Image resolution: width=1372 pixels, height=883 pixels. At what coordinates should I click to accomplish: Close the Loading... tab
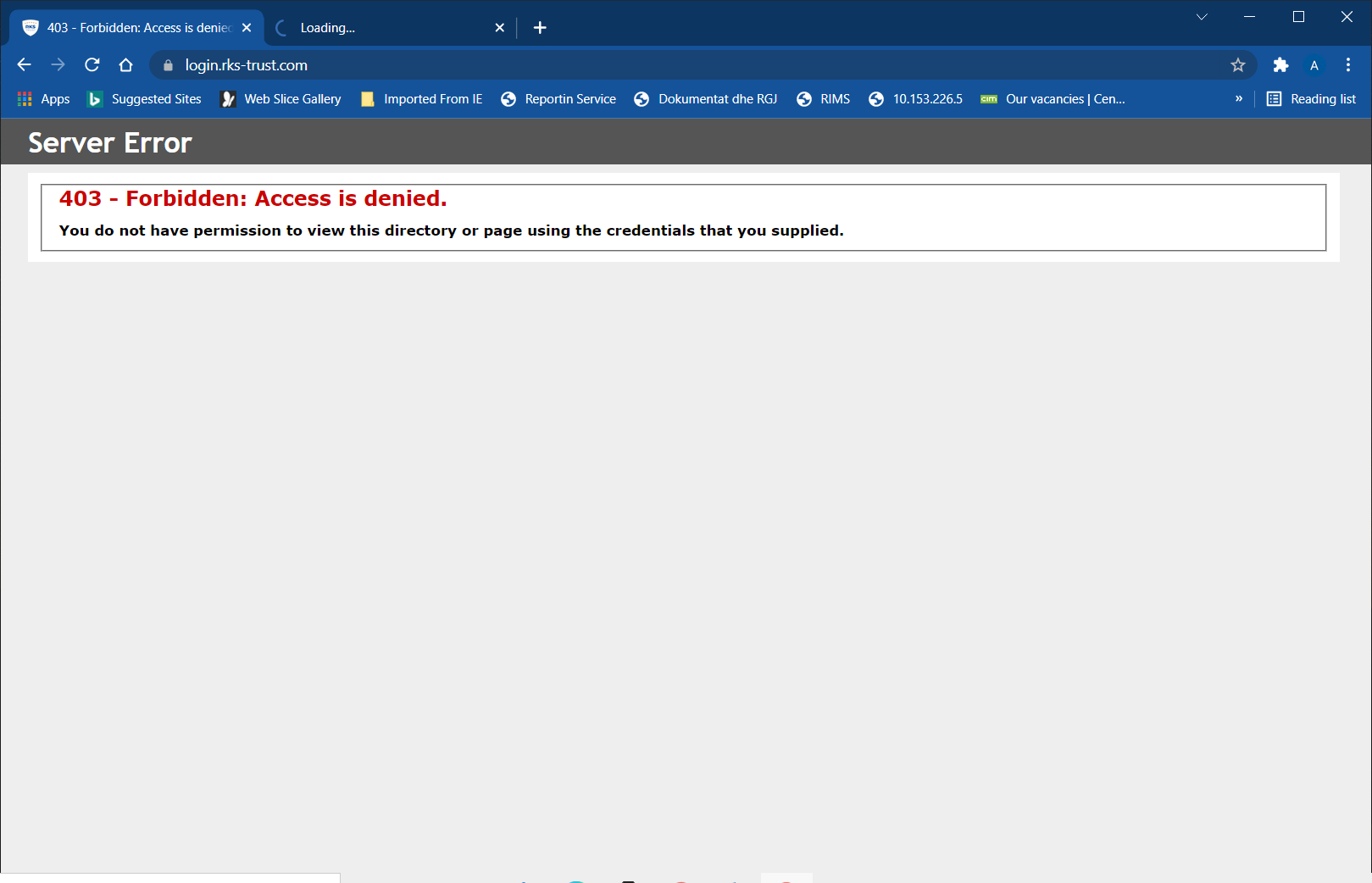tap(500, 28)
